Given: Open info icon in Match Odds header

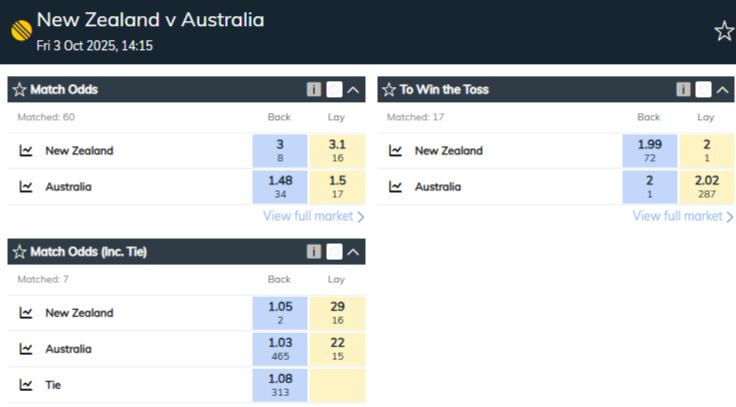Looking at the screenshot, I should tap(314, 90).
